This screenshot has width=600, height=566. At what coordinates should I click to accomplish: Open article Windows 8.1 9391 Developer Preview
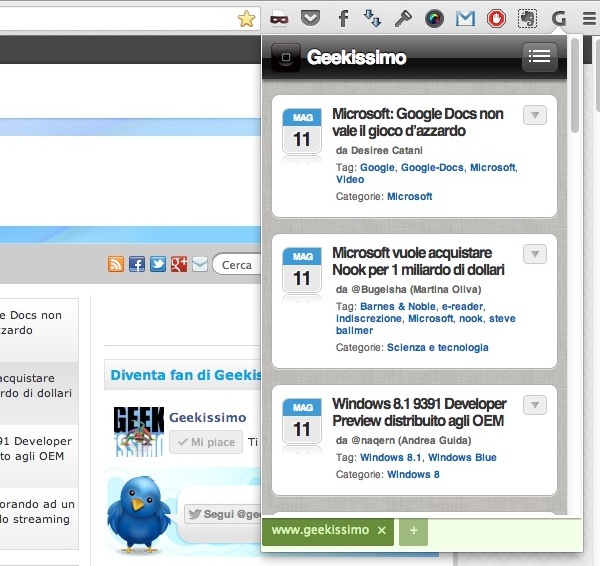pos(419,412)
